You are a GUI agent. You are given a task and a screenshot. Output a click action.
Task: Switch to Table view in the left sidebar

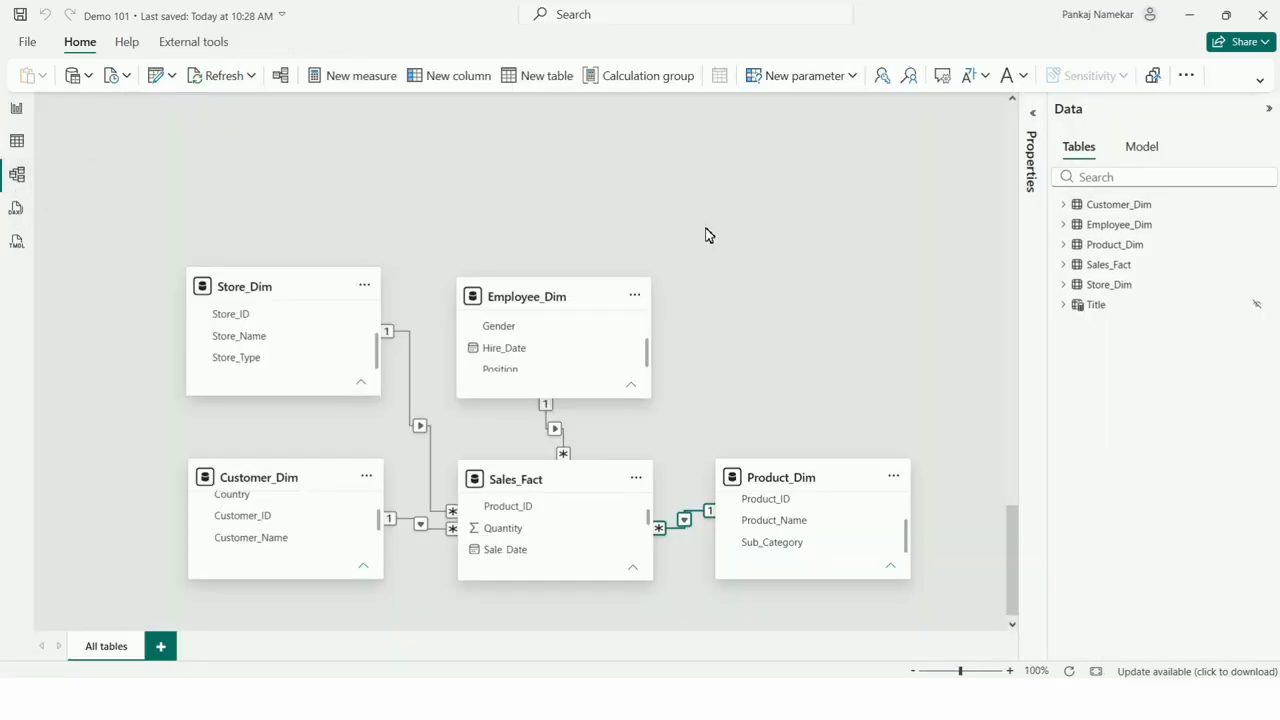[17, 141]
